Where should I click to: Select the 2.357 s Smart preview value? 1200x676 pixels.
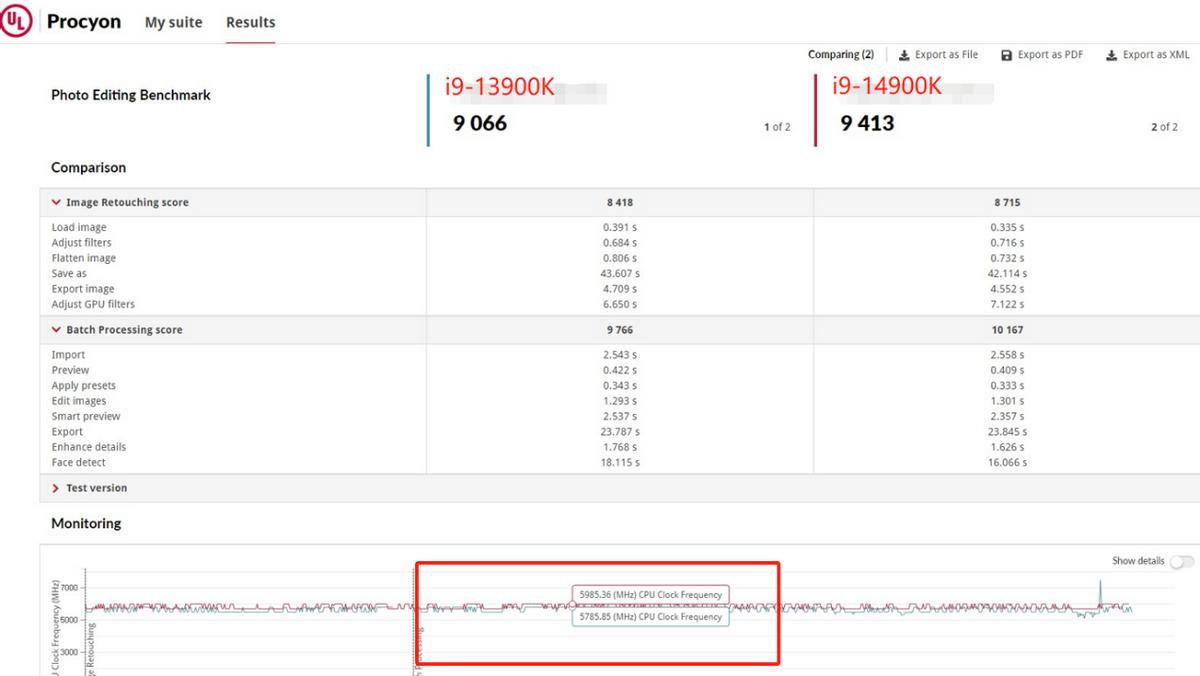click(1007, 416)
